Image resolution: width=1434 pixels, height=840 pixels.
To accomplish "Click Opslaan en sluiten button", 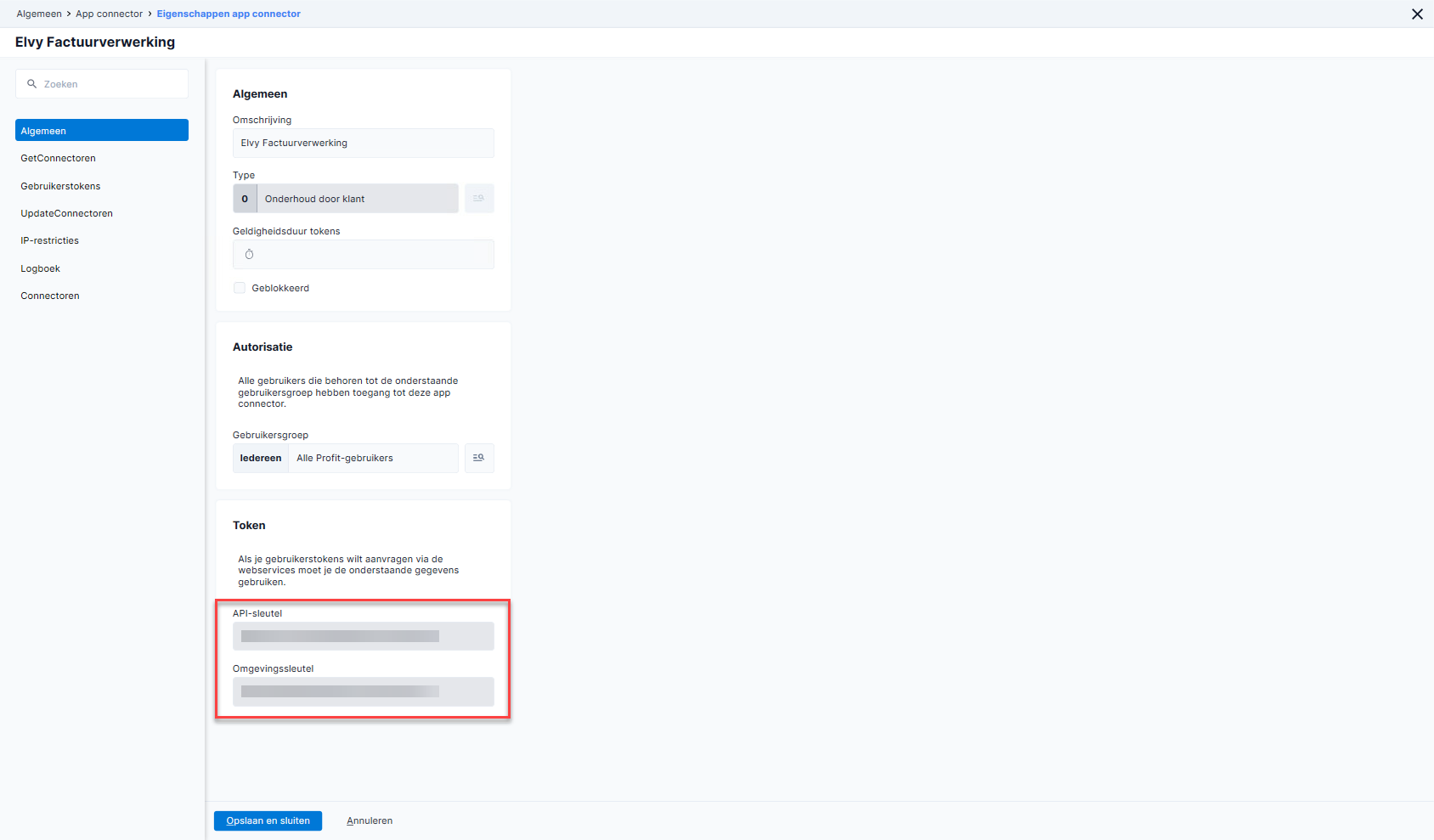I will [x=268, y=820].
